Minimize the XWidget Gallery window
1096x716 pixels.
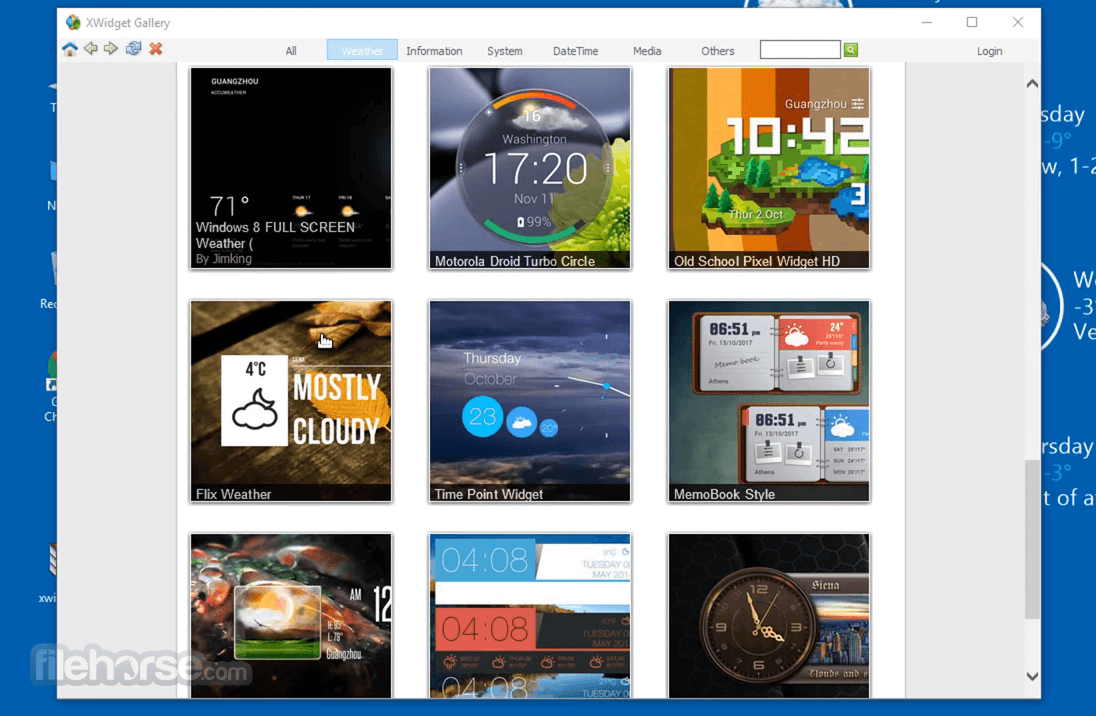tap(927, 22)
